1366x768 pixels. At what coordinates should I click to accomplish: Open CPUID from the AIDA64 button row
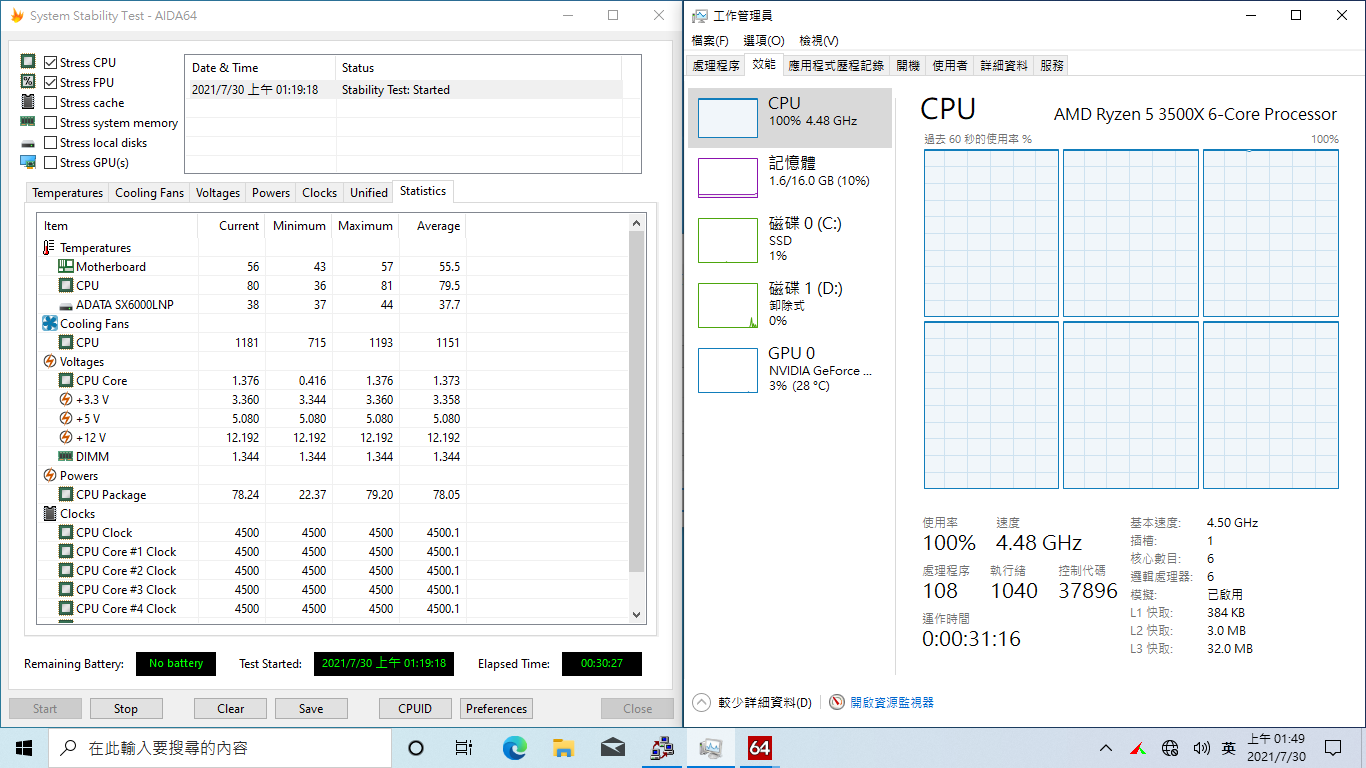(415, 709)
